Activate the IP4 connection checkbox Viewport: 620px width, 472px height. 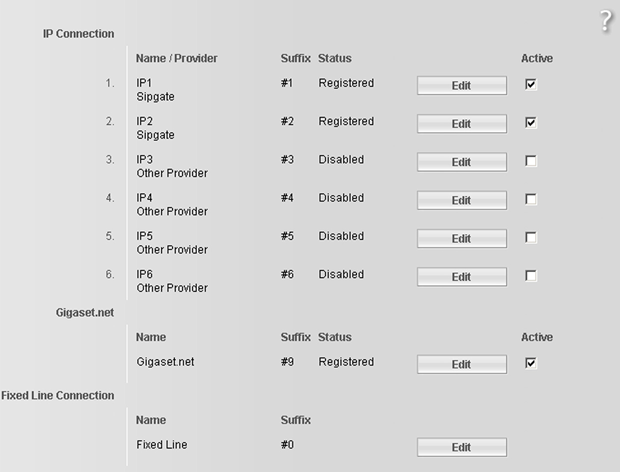tap(531, 199)
